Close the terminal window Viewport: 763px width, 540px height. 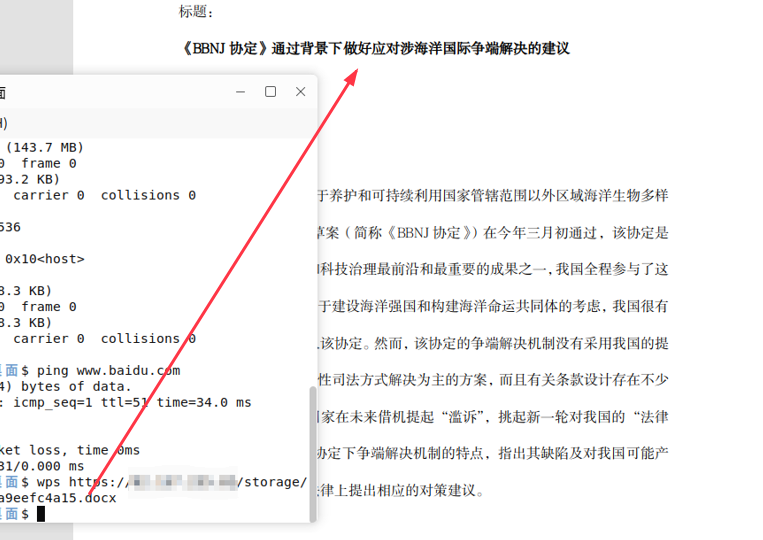(x=300, y=92)
